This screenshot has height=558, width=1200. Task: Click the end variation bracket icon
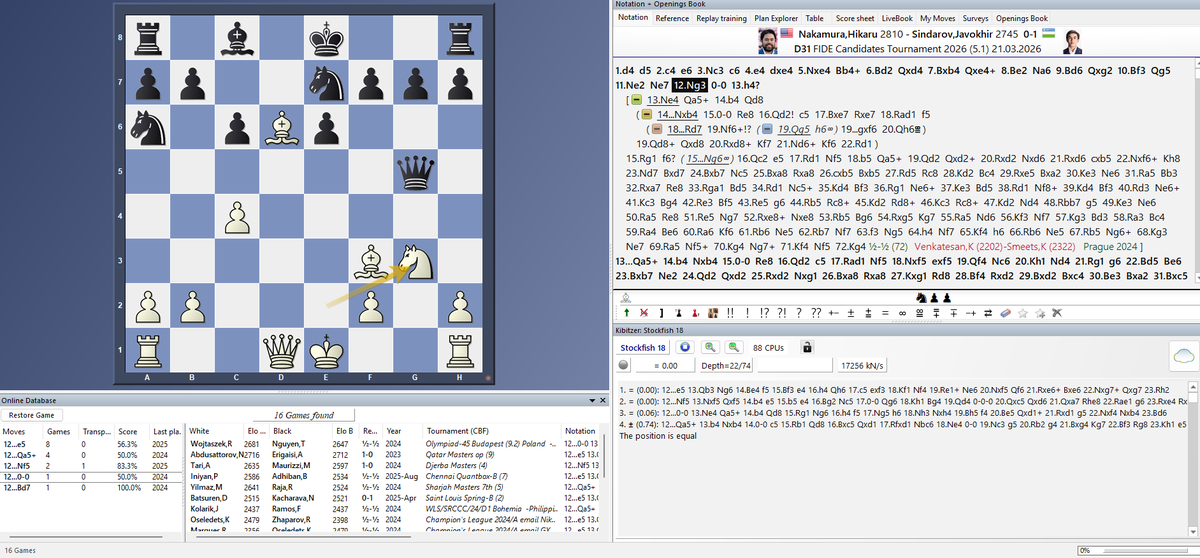[x=661, y=312]
